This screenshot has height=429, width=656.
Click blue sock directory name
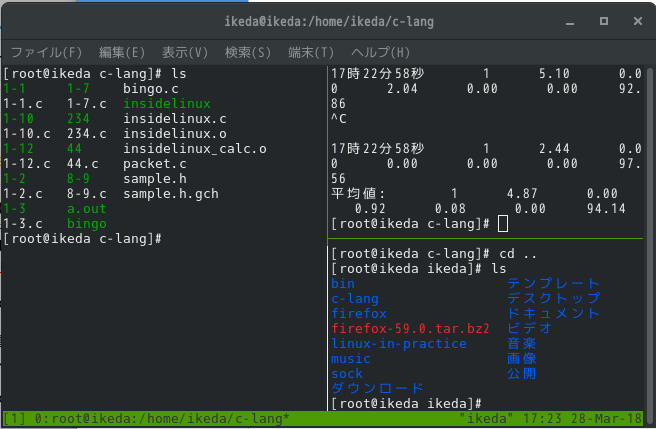(x=347, y=374)
